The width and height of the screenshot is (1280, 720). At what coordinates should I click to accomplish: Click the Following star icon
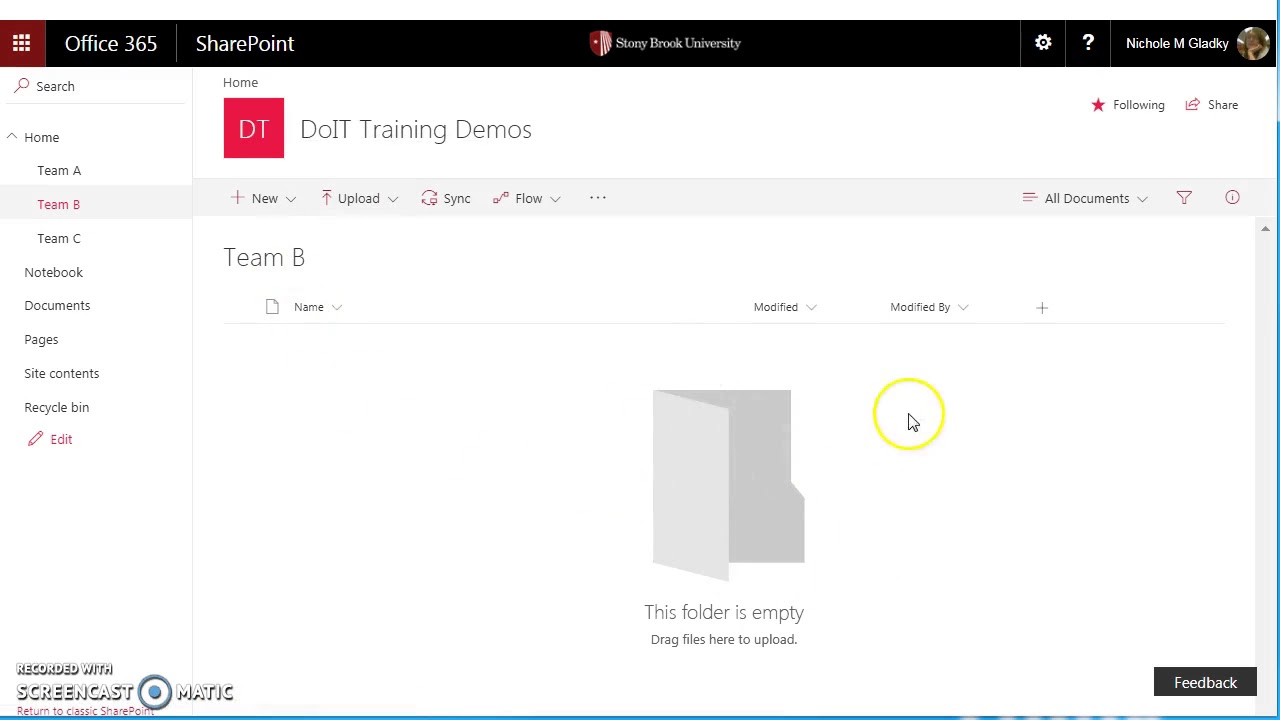[1098, 105]
